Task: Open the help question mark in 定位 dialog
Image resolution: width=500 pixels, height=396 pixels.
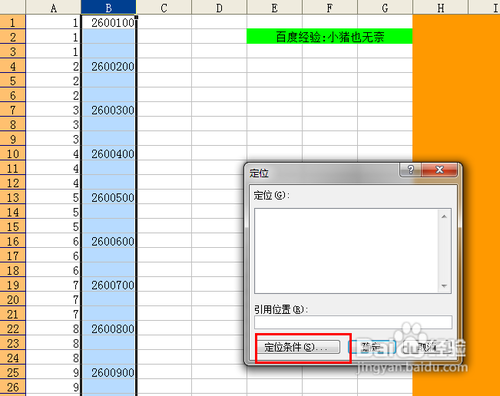Action: [x=410, y=170]
